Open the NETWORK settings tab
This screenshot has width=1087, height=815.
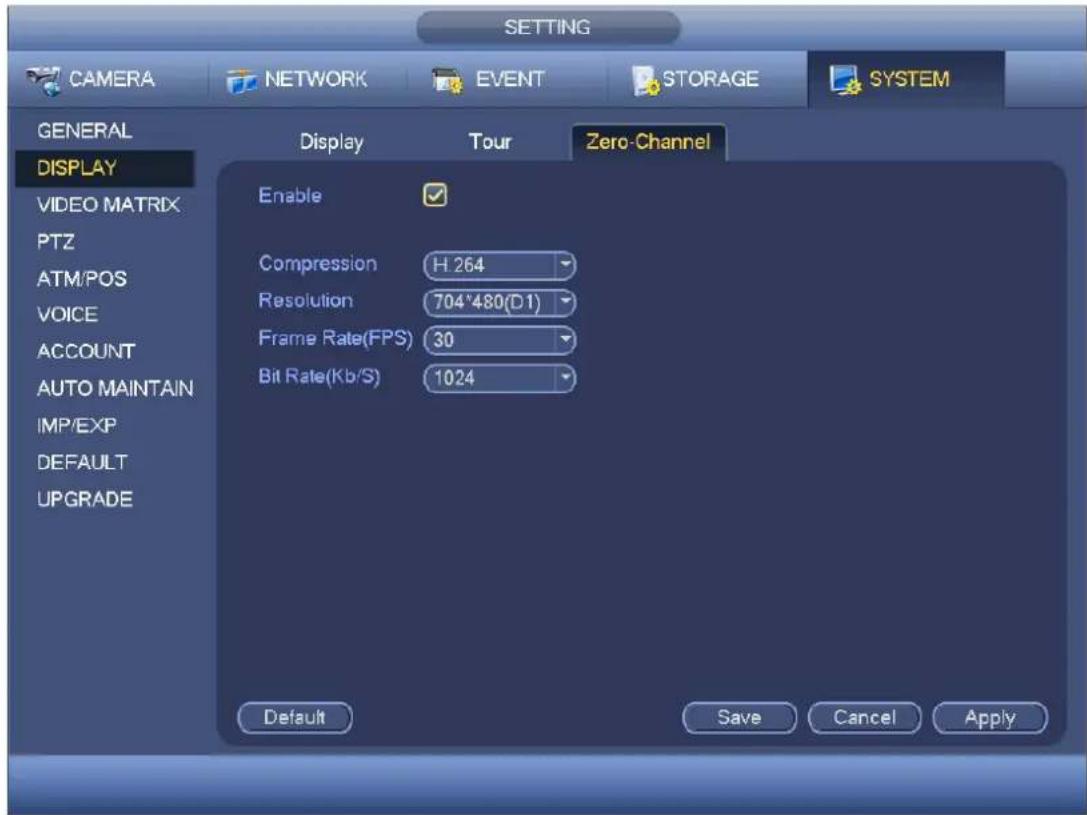[x=306, y=79]
